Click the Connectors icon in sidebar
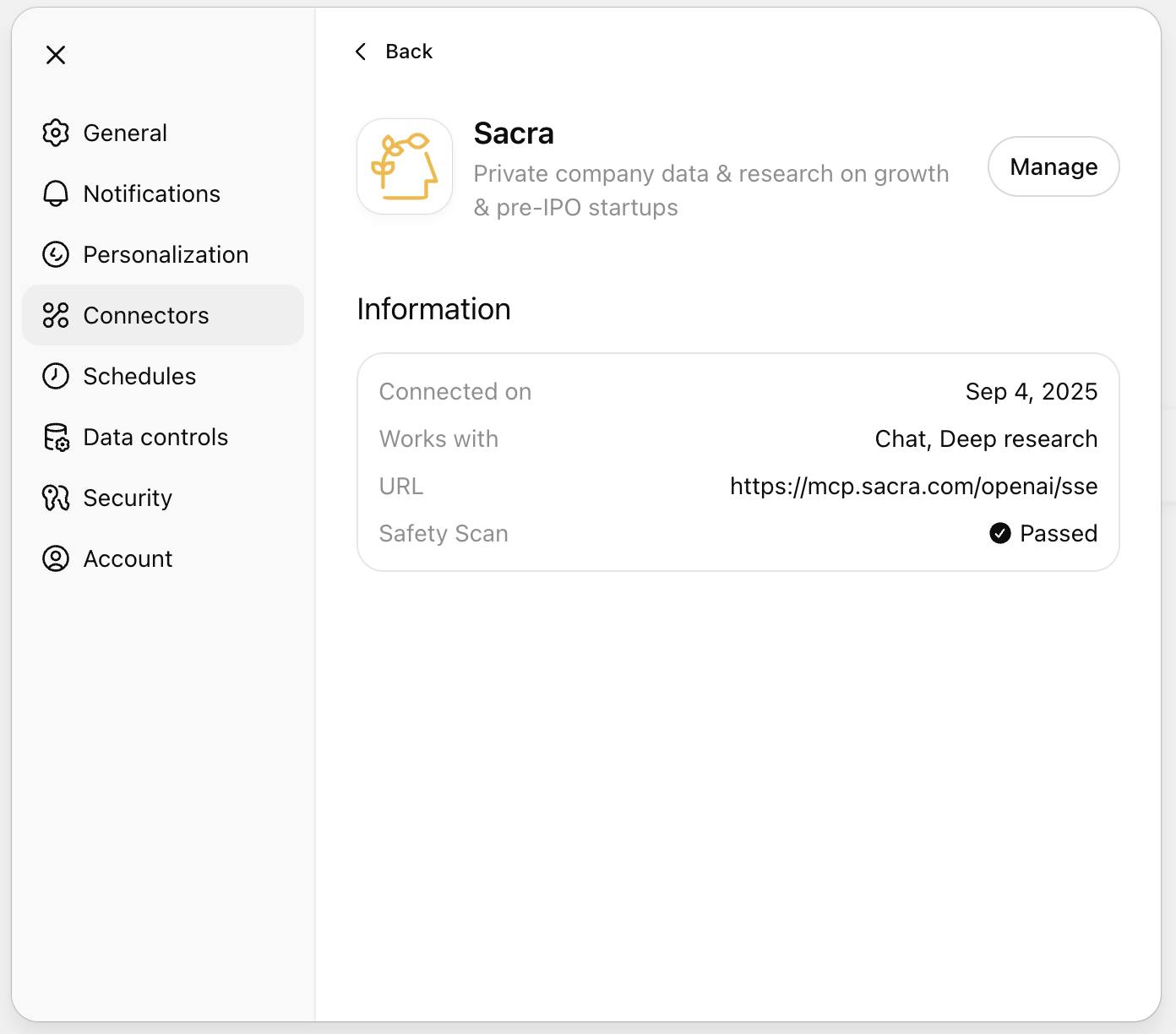 point(56,315)
